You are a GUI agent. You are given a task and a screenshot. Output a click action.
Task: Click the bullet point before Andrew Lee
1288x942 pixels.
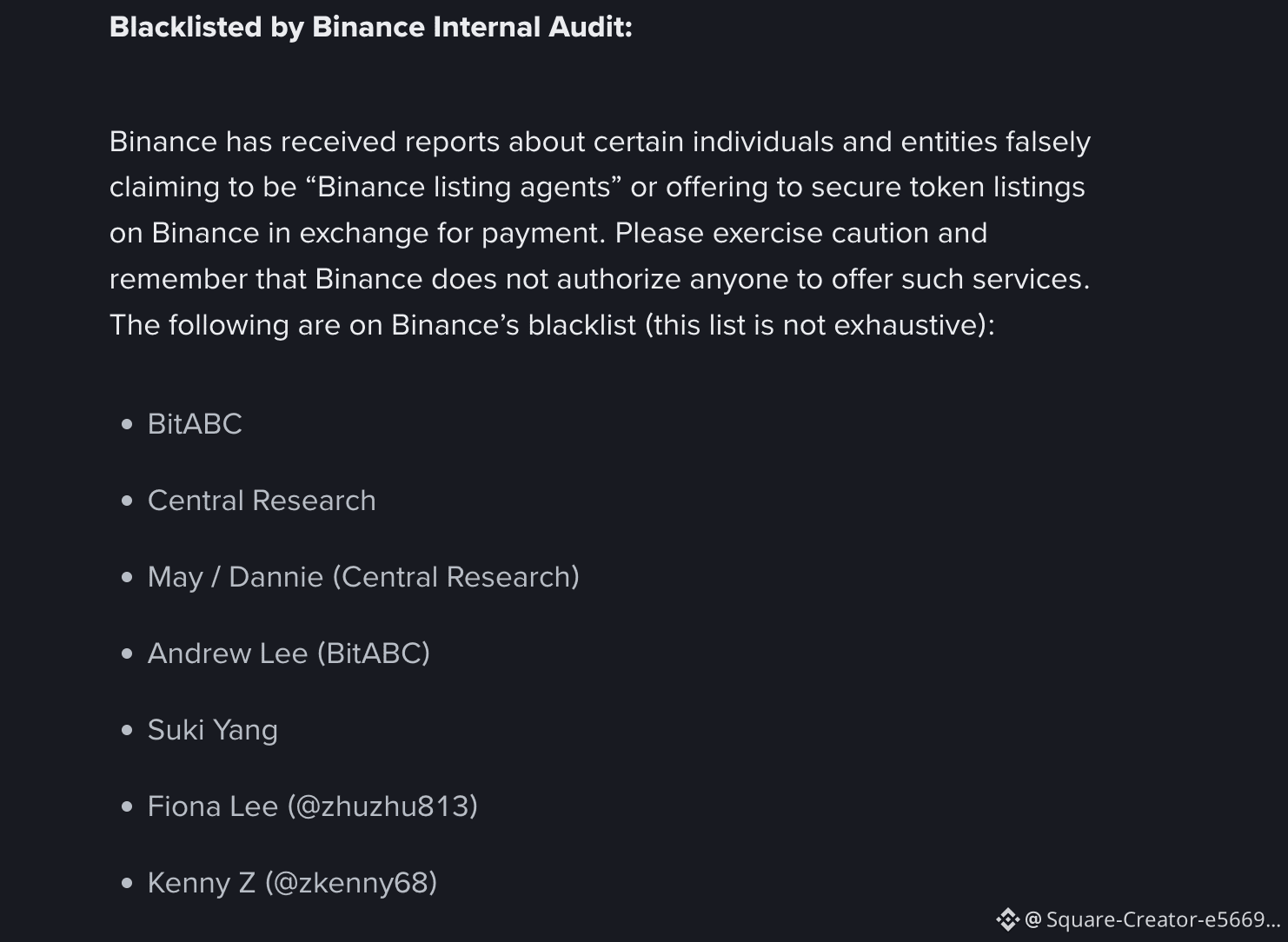128,653
